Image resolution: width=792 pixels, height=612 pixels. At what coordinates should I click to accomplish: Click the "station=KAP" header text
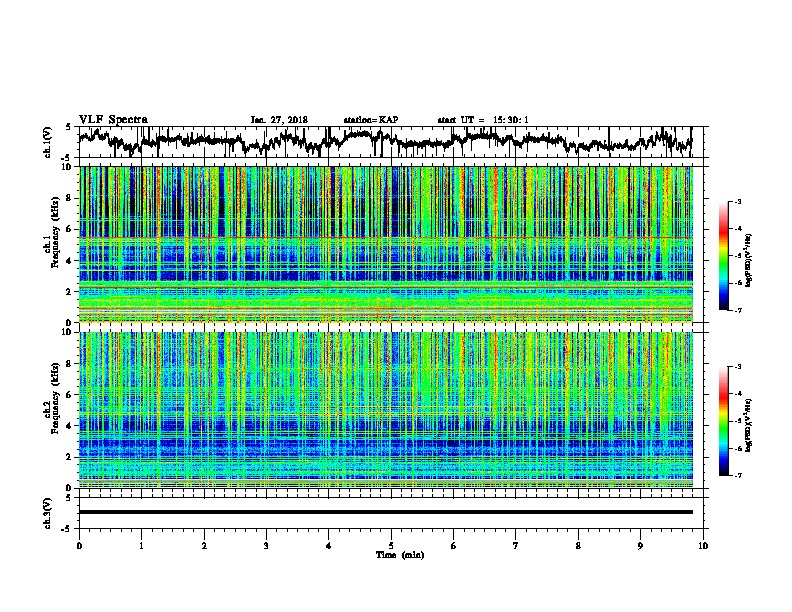pyautogui.click(x=371, y=120)
